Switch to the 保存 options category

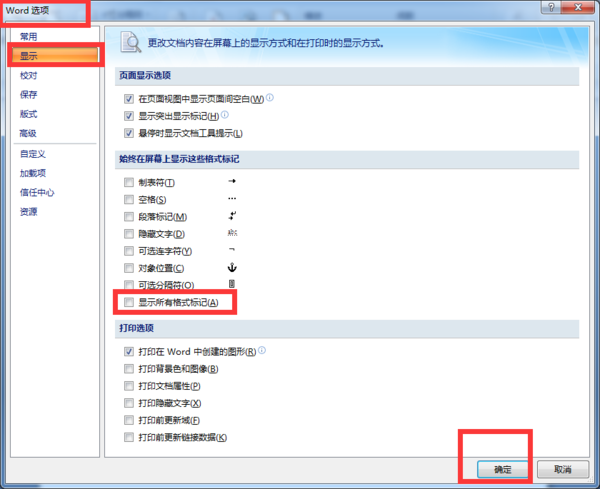tap(28, 95)
